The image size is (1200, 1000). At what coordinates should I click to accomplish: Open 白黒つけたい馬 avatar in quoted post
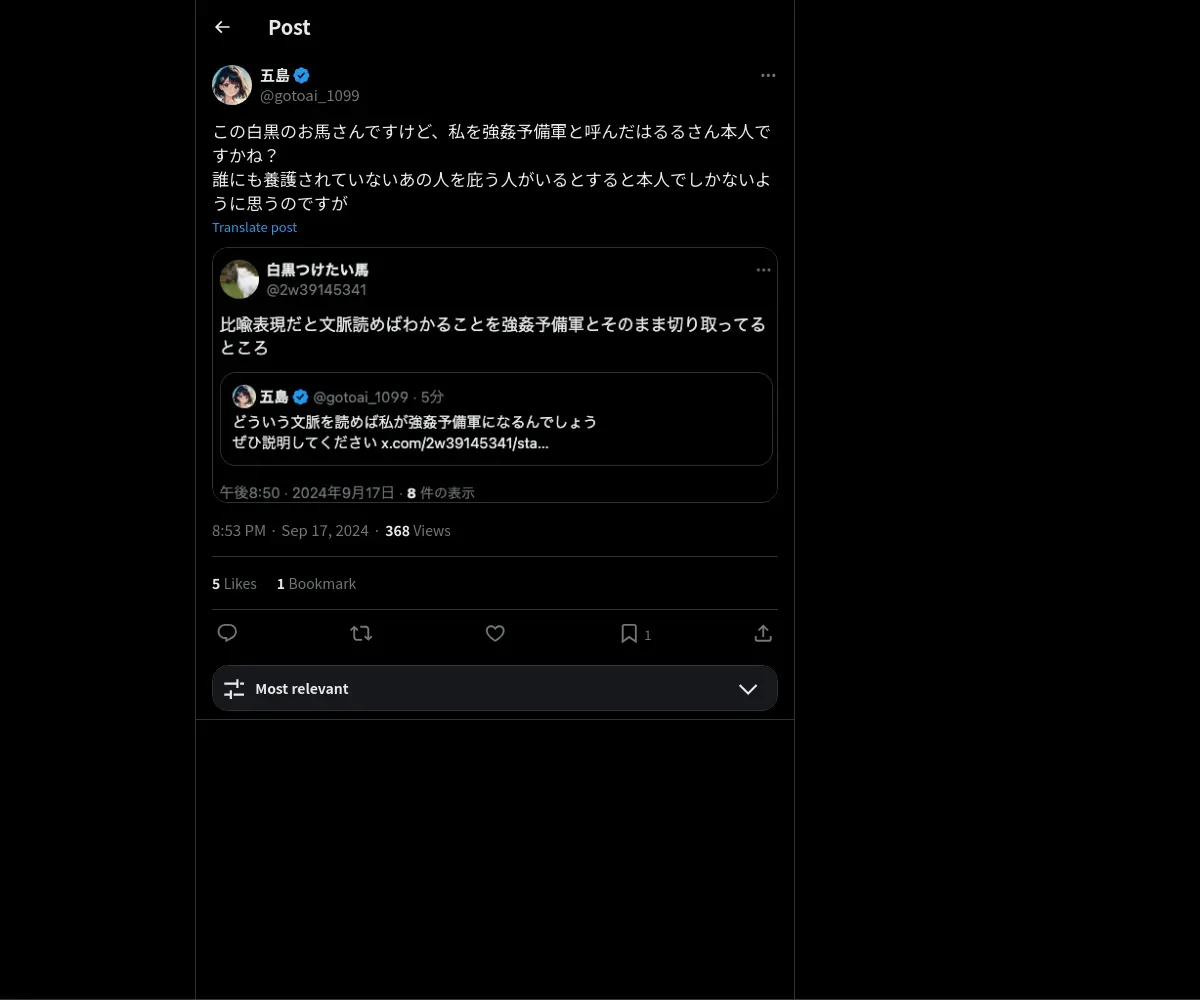pyautogui.click(x=240, y=279)
